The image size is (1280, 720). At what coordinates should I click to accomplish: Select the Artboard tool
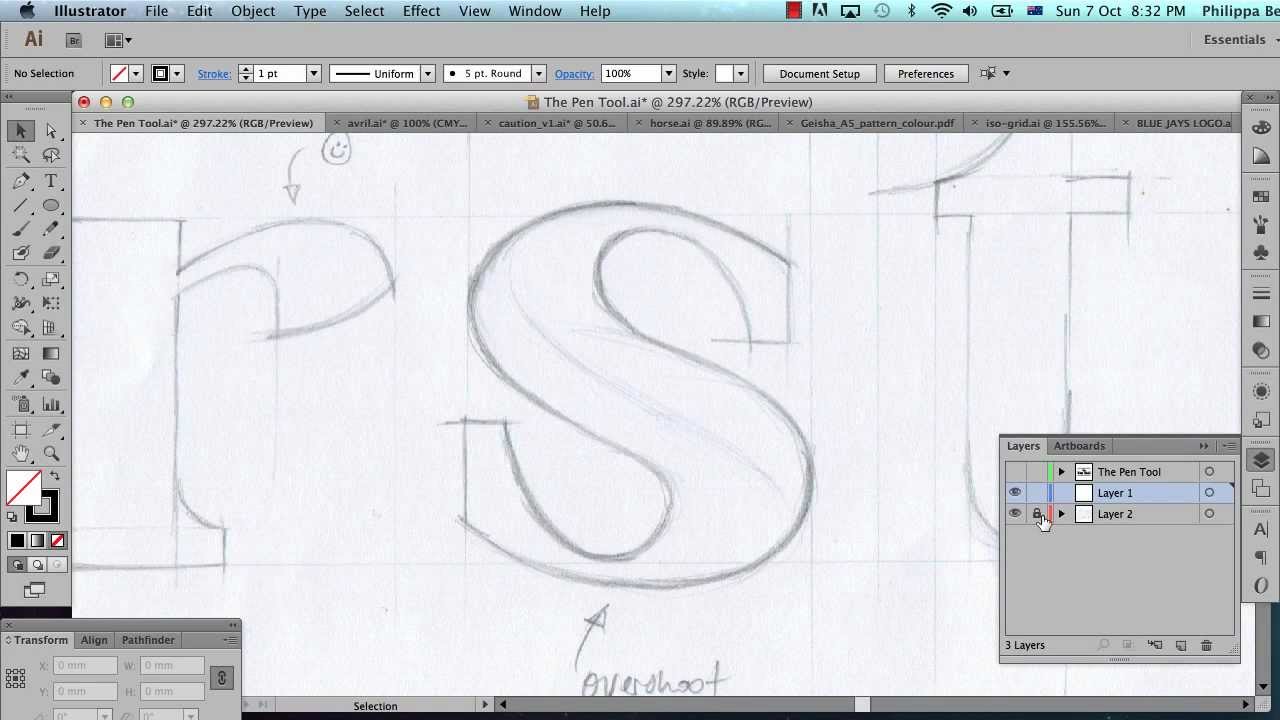[21, 430]
